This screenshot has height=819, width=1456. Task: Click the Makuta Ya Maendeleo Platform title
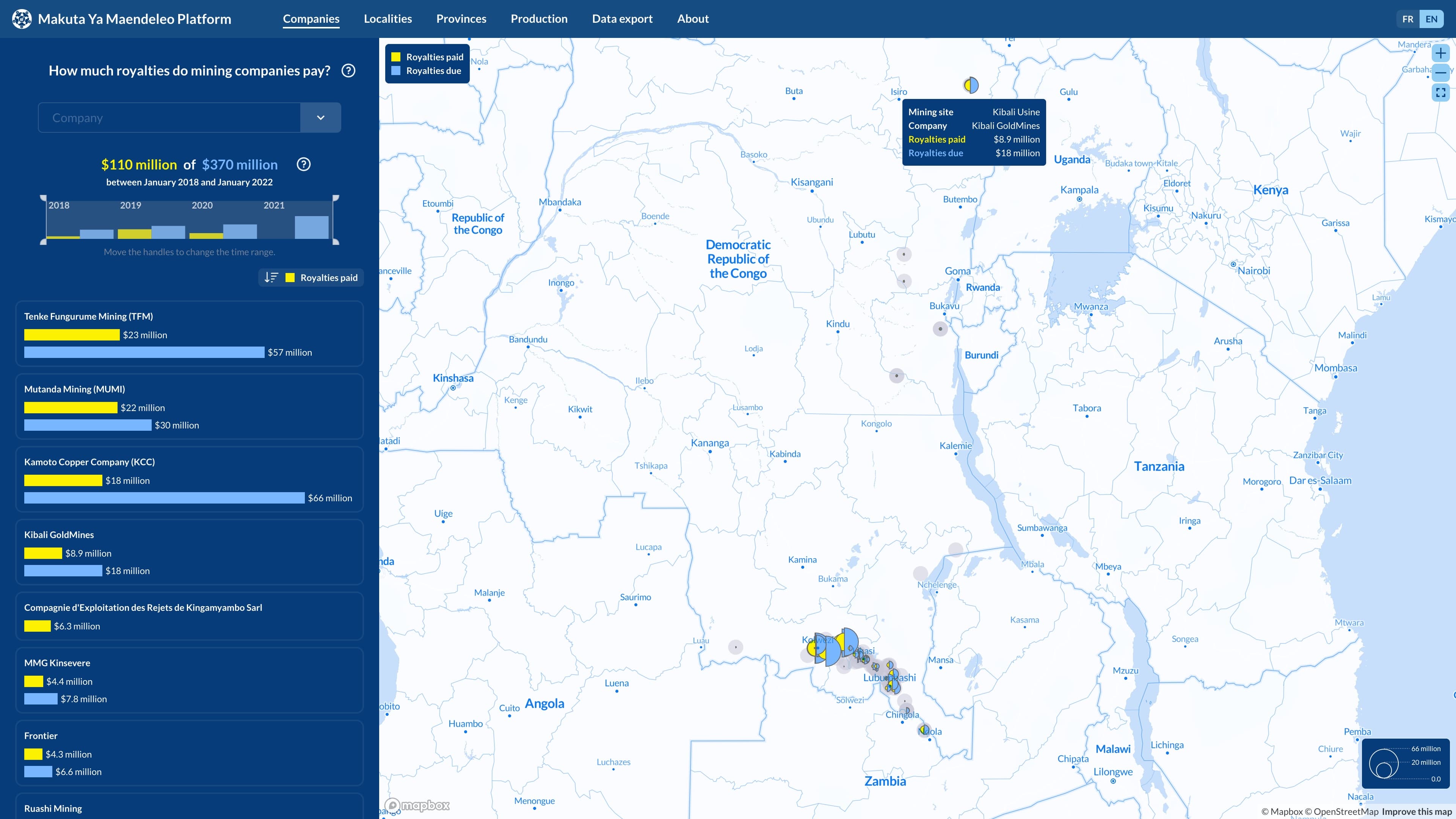click(x=135, y=19)
